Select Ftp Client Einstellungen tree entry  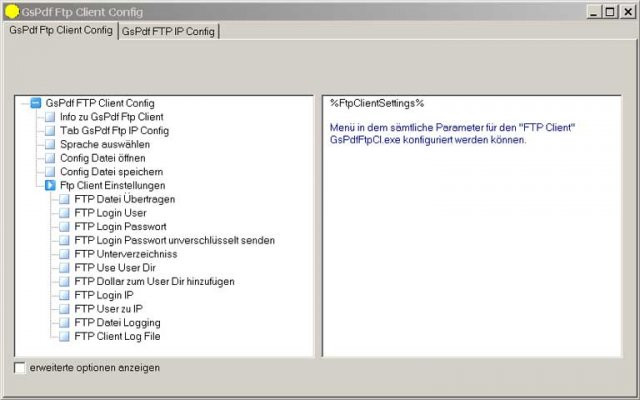tap(113, 186)
